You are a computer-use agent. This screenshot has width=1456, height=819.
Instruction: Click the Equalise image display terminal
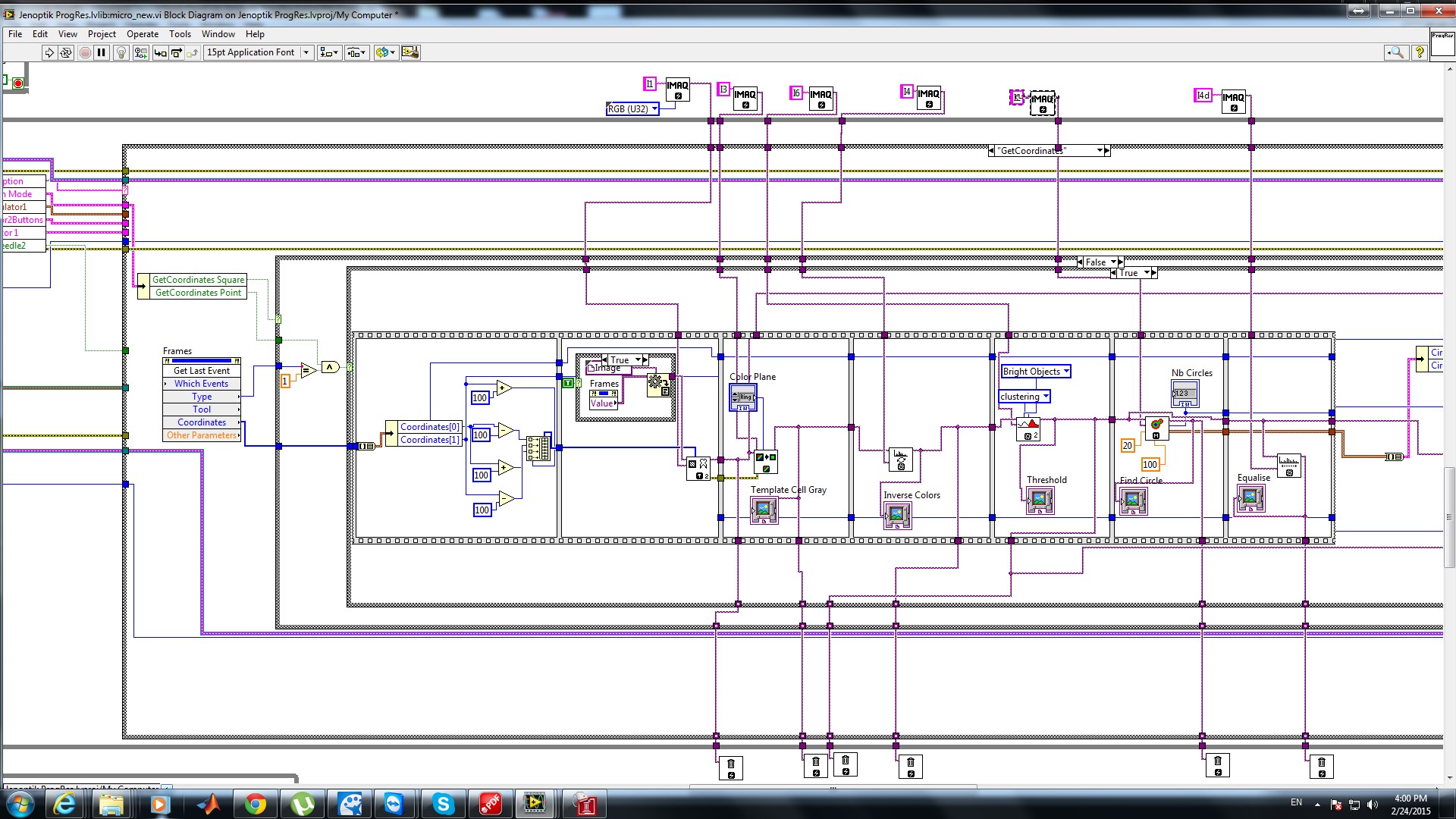click(1251, 498)
